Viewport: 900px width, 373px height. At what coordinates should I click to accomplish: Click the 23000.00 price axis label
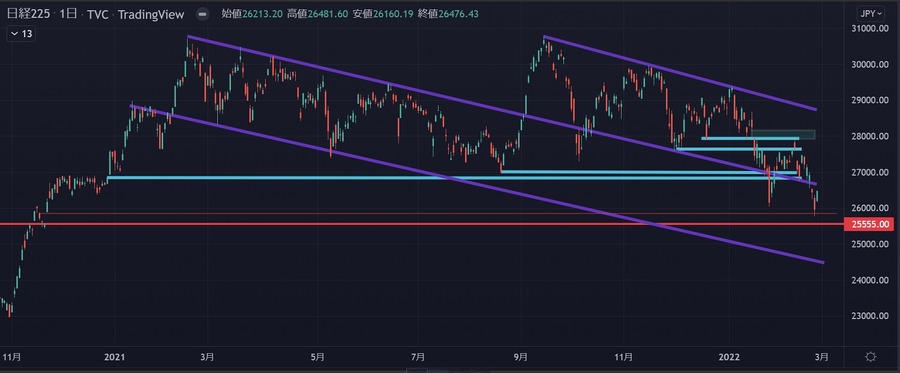(871, 316)
